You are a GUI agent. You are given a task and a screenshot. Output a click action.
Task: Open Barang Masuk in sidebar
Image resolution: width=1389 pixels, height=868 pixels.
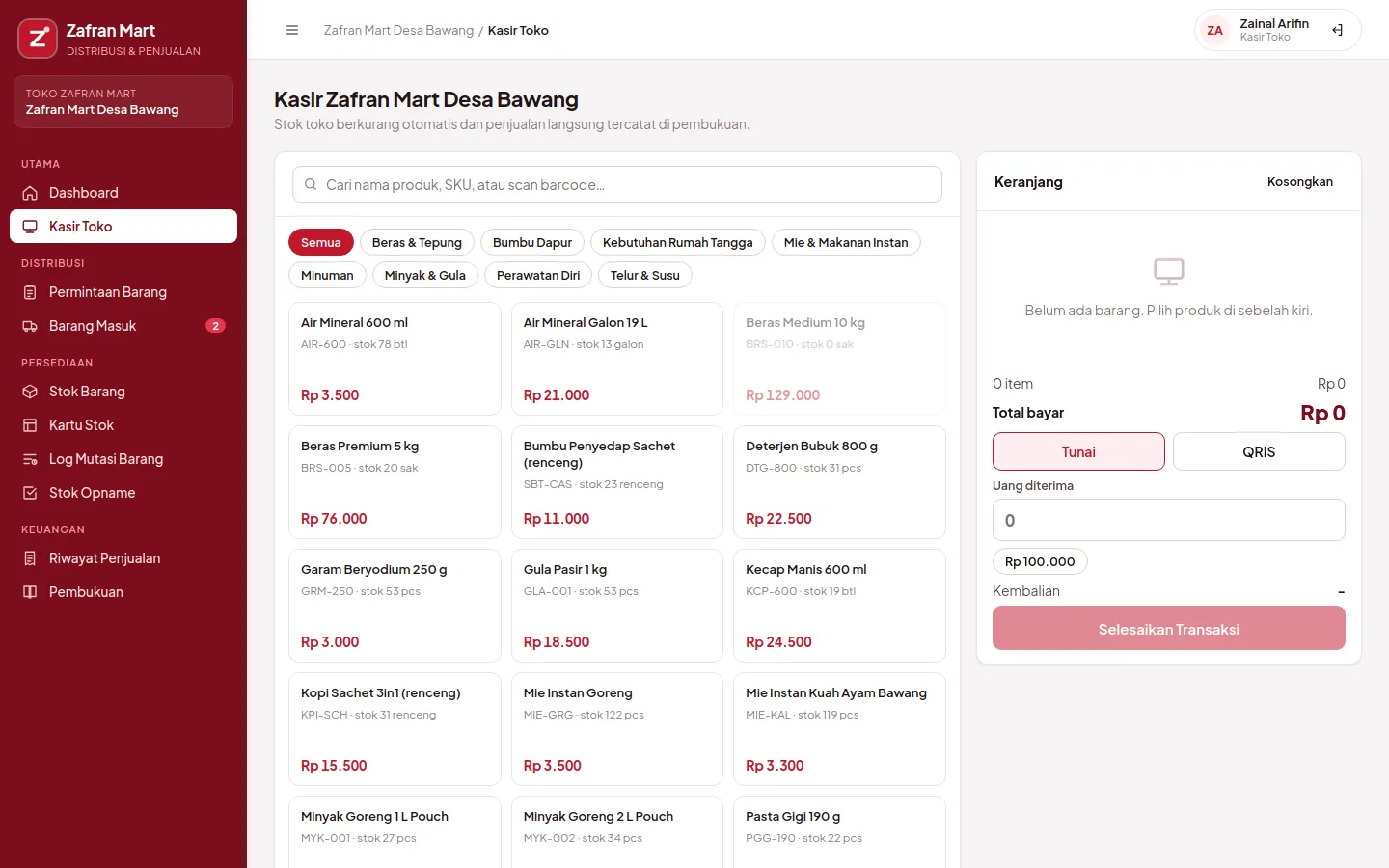123,326
